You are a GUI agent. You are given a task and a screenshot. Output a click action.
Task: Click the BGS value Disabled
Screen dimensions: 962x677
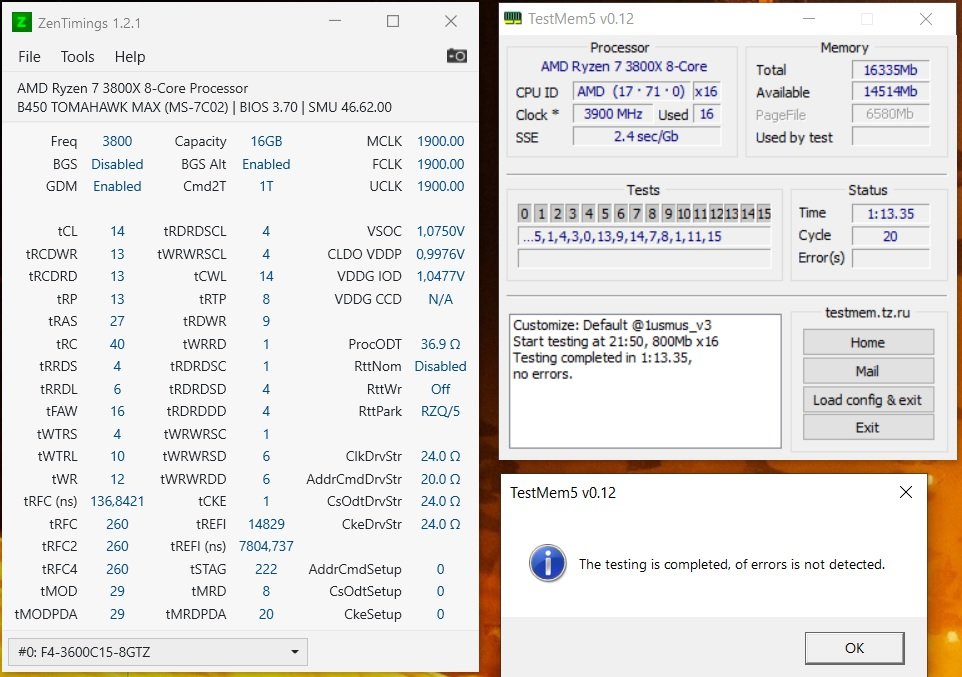[117, 164]
